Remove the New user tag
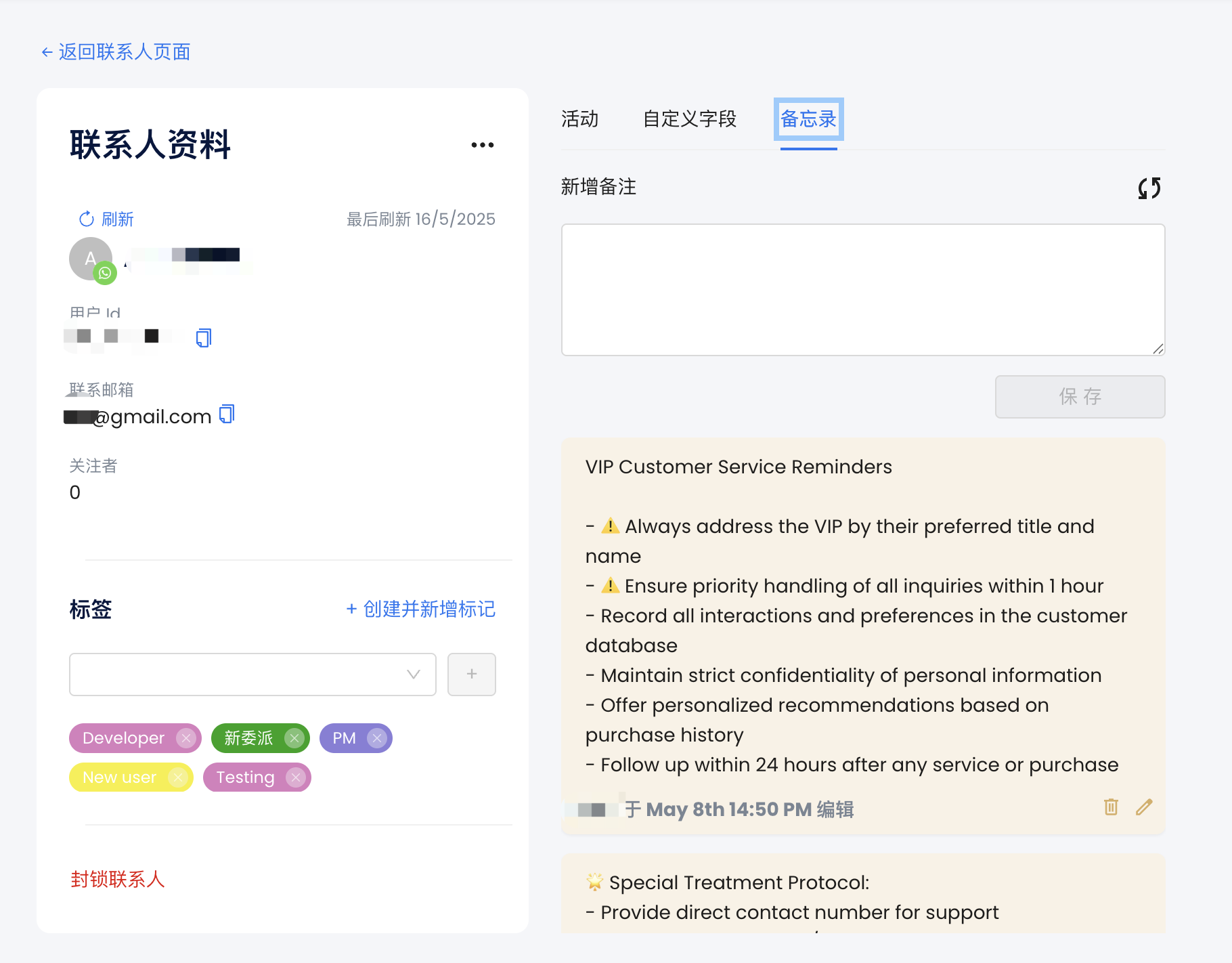 point(177,777)
